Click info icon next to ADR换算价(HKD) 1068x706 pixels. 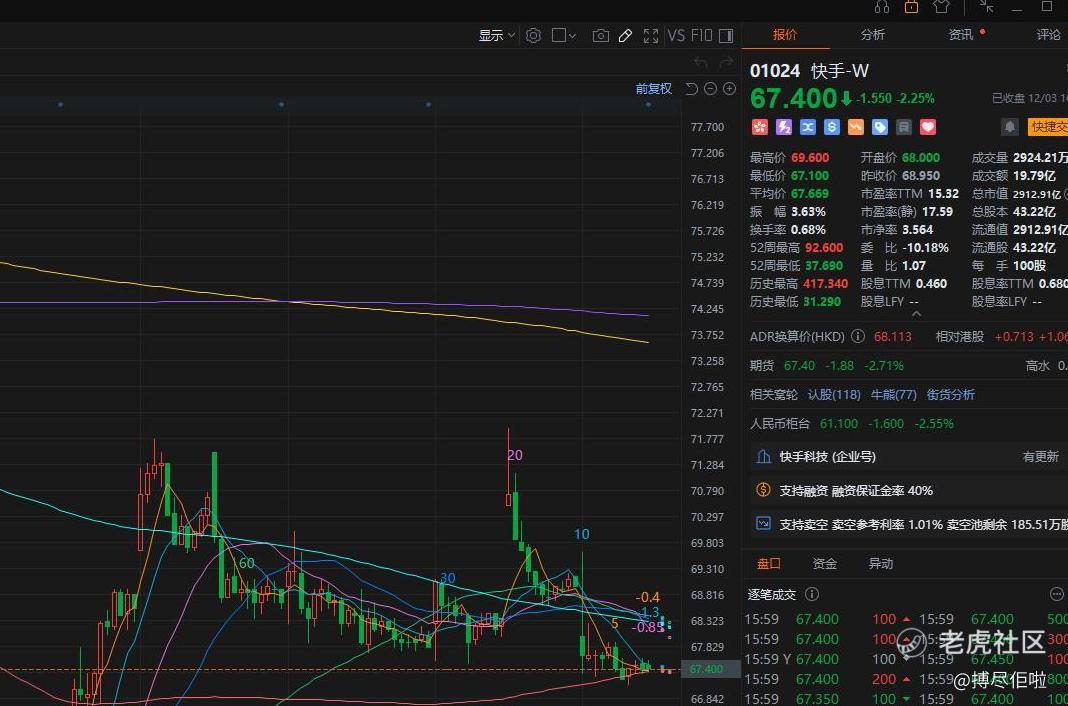coord(858,336)
